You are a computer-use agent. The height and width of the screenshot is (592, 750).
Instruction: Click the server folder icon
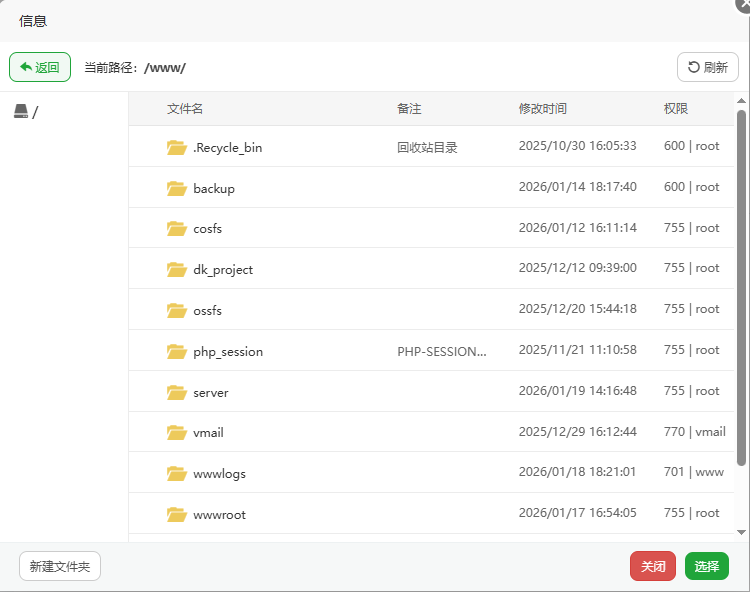click(x=176, y=393)
